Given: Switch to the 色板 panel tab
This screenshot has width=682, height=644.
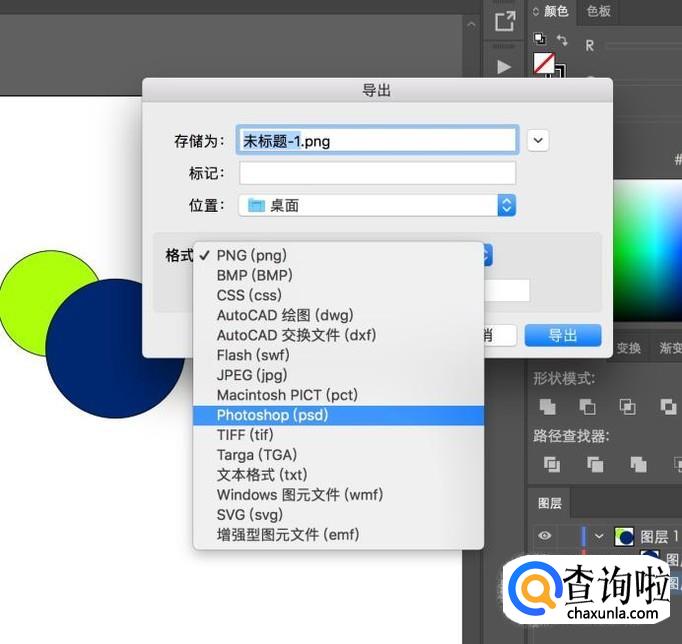Looking at the screenshot, I should [598, 11].
